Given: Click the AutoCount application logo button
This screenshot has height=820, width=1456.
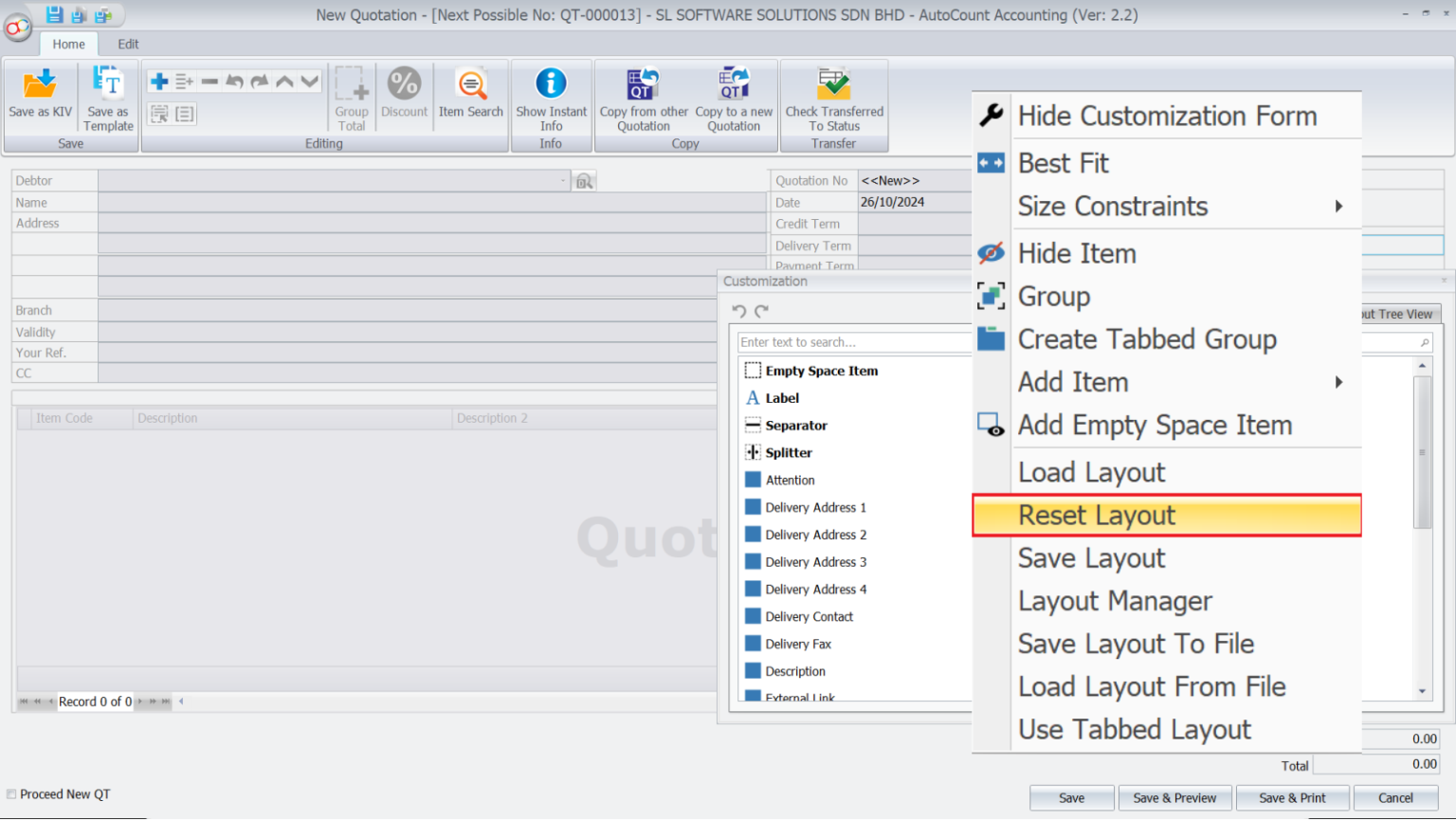Looking at the screenshot, I should (x=17, y=28).
